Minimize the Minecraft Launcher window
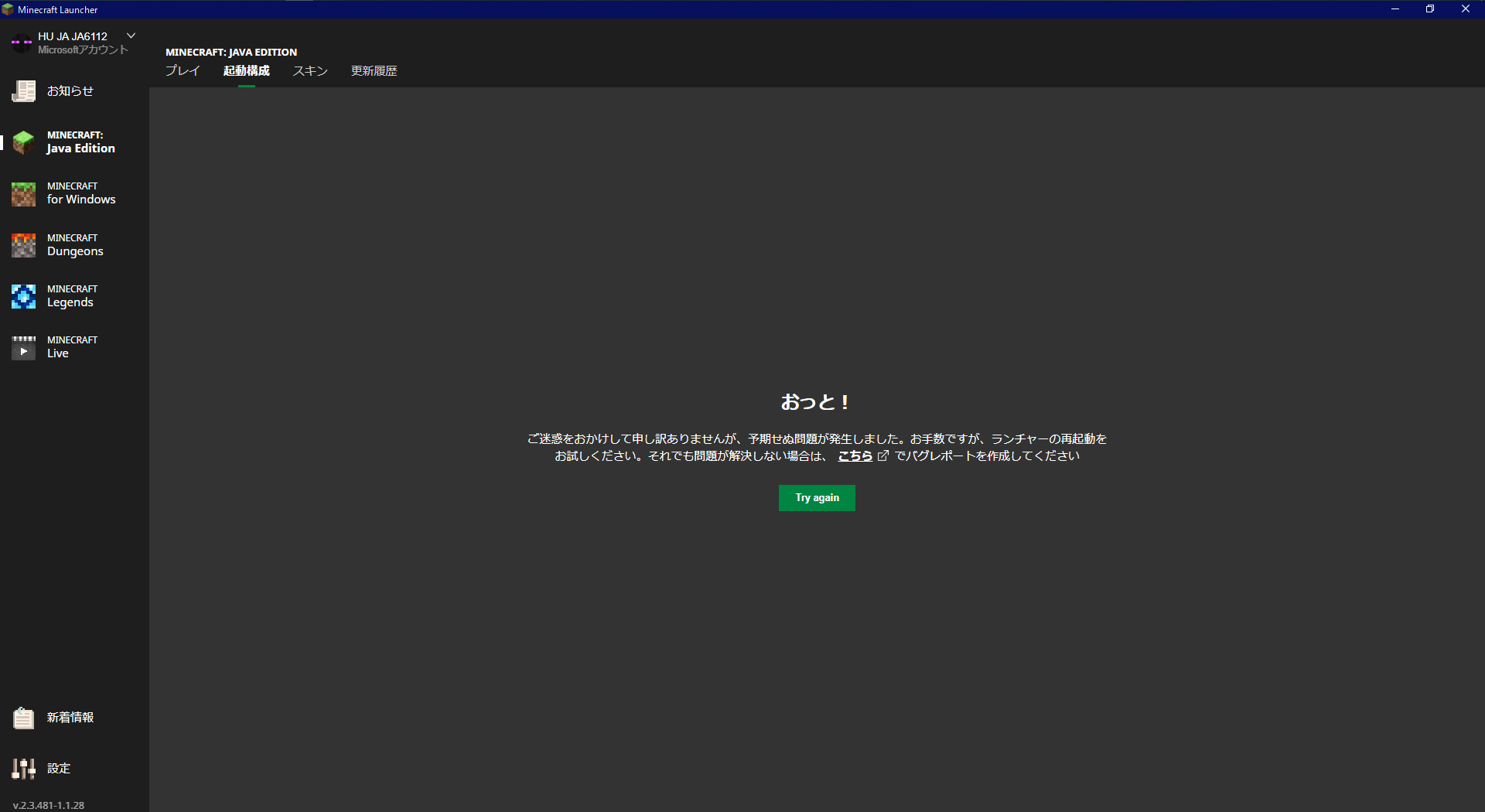 click(x=1395, y=9)
